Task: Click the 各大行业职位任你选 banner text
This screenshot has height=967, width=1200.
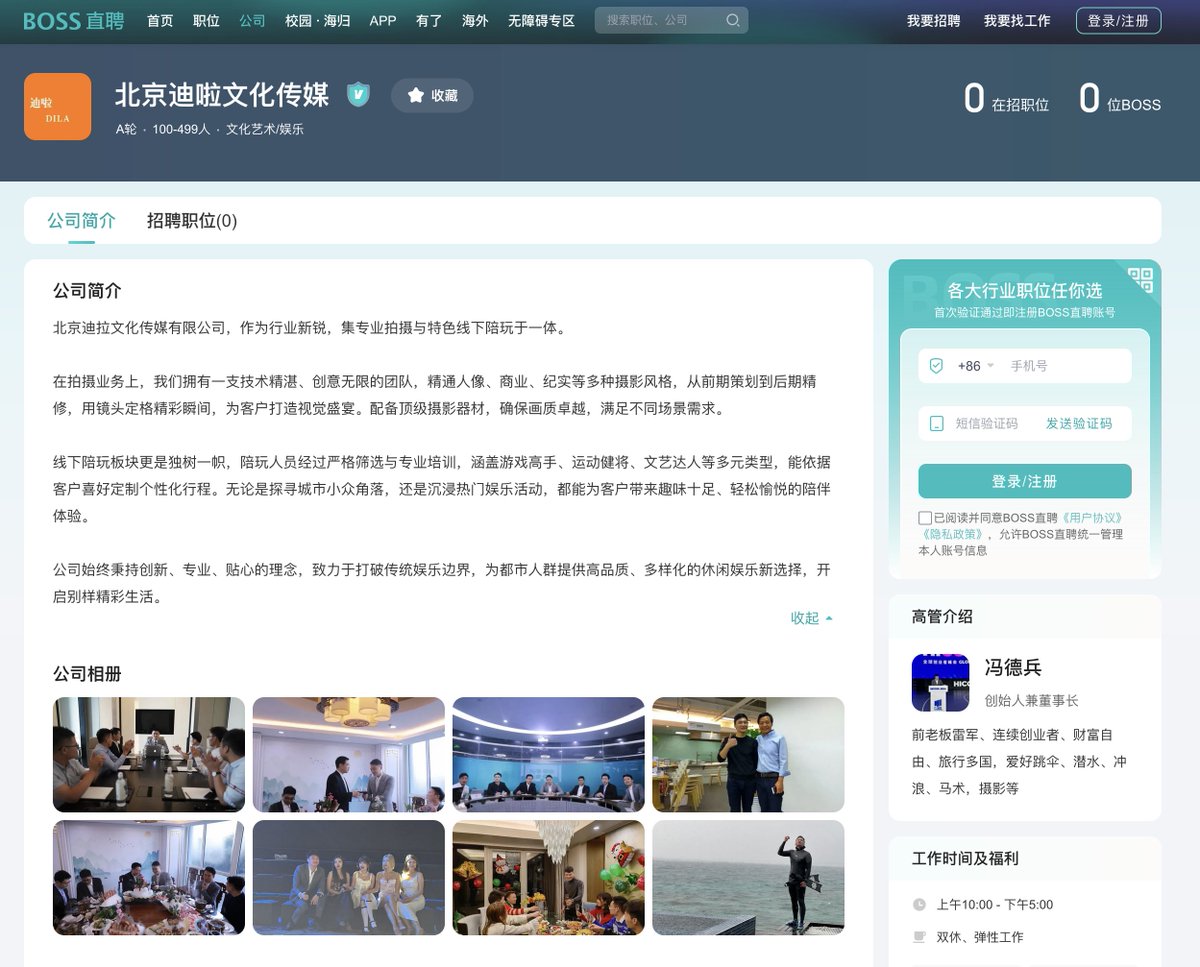Action: click(x=1025, y=291)
